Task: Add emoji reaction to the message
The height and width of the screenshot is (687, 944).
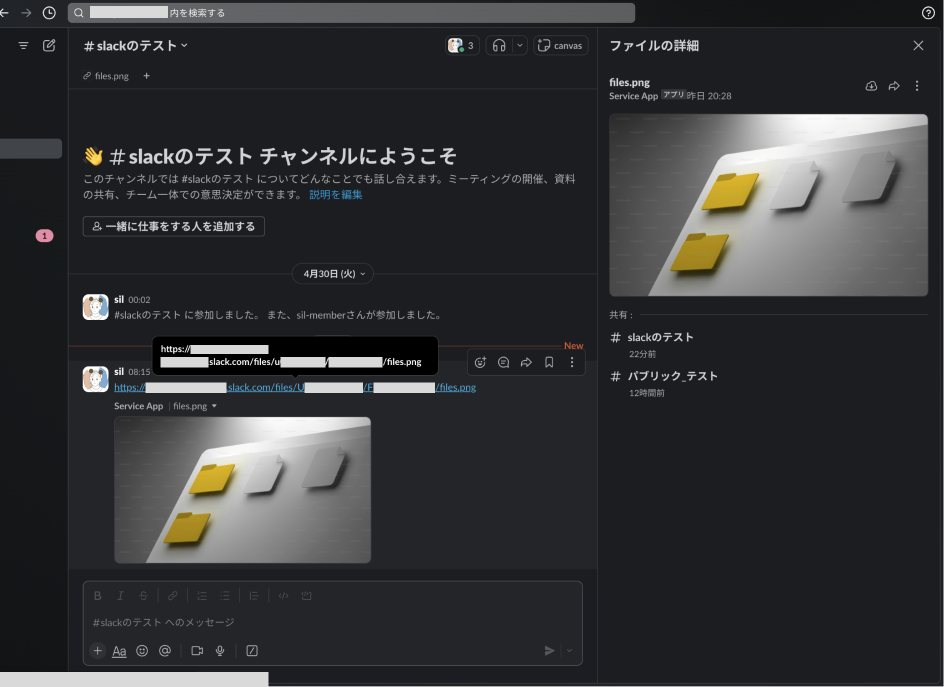Action: (x=480, y=362)
